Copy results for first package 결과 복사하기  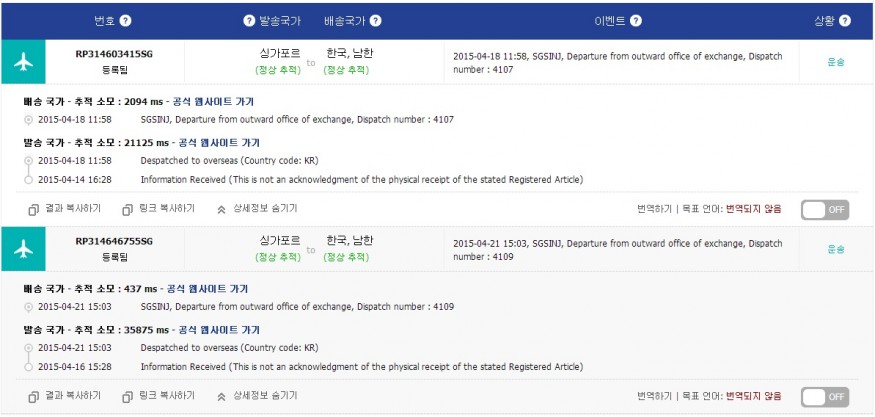64,209
